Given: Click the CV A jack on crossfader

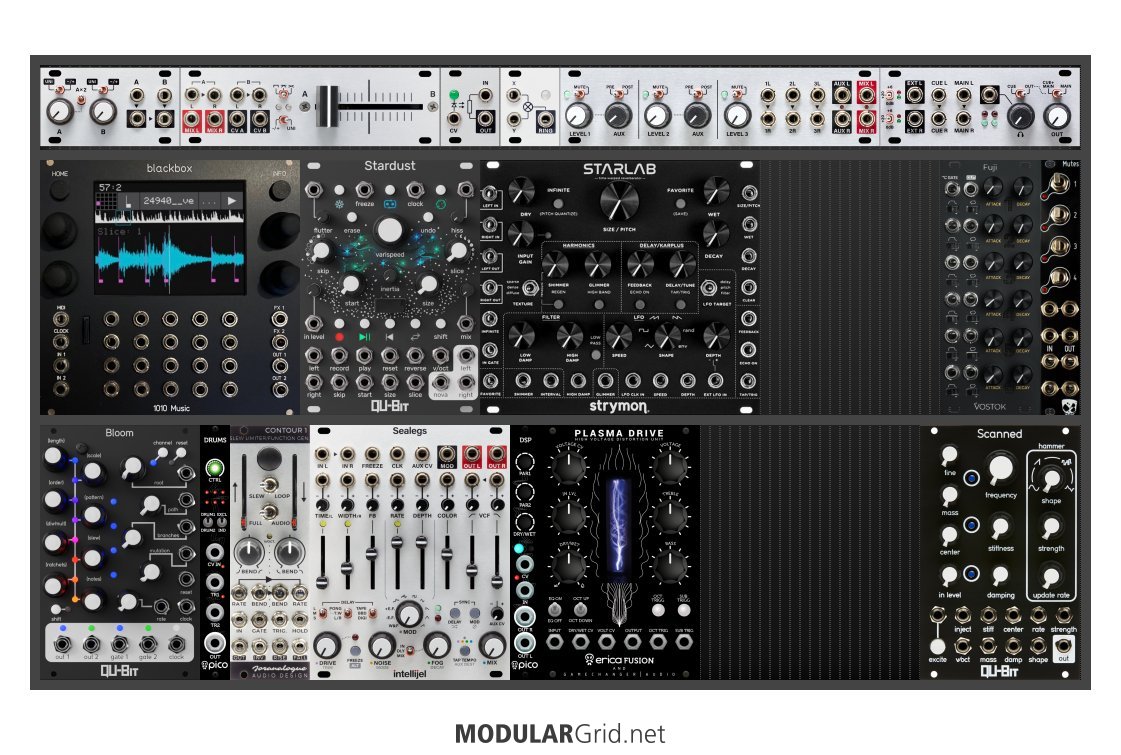Looking at the screenshot, I should [x=237, y=119].
